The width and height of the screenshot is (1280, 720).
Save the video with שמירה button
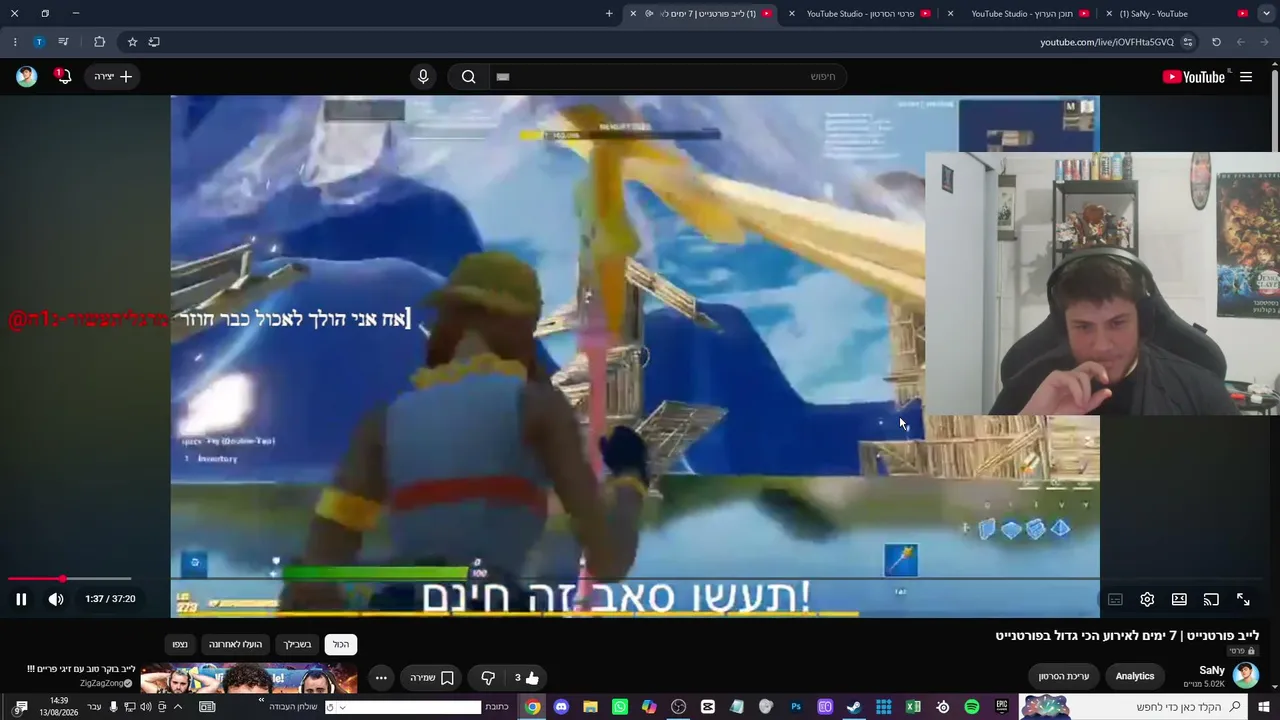[x=432, y=678]
